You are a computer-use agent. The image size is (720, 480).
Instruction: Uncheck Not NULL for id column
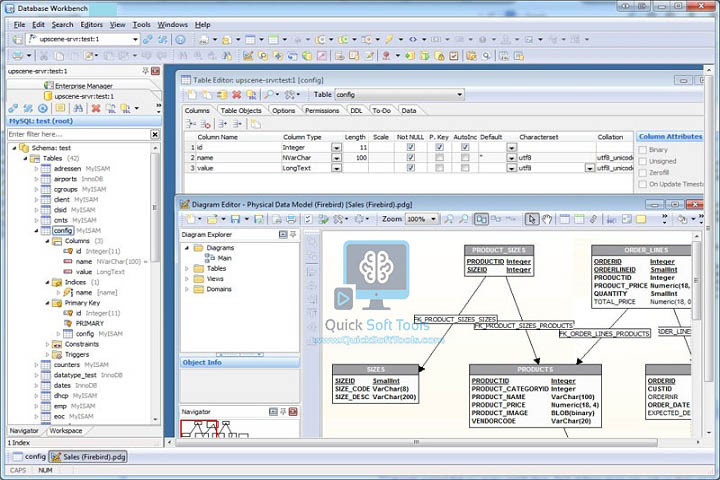point(411,147)
